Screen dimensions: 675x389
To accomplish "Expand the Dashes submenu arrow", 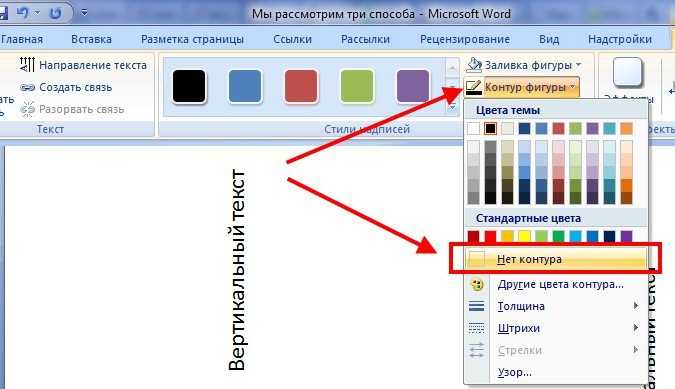I will (636, 328).
